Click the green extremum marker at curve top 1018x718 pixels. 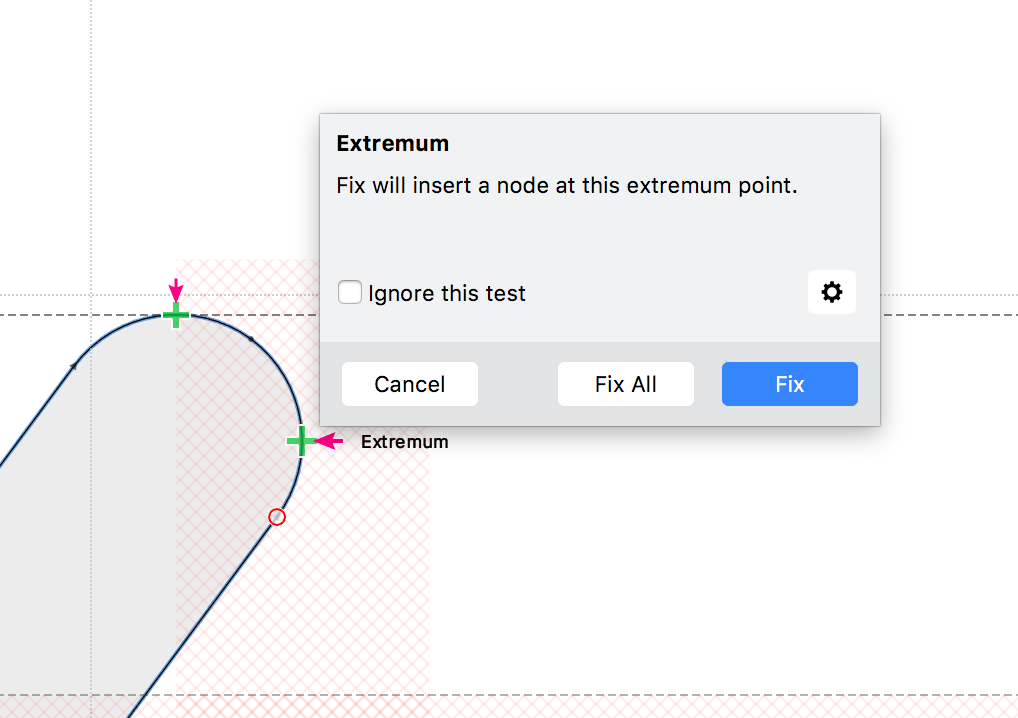click(176, 316)
